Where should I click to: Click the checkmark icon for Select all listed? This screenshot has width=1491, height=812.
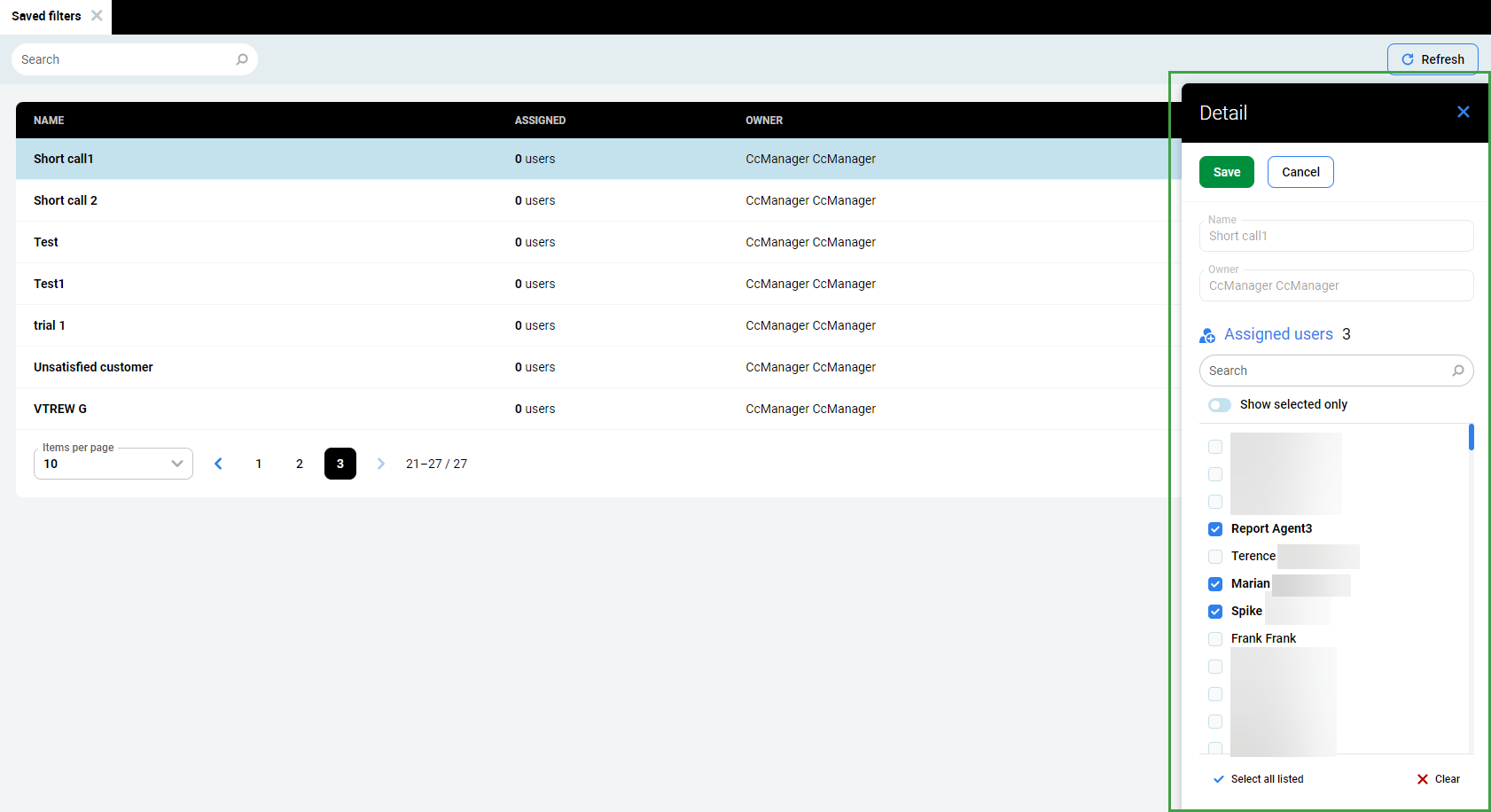pos(1218,778)
